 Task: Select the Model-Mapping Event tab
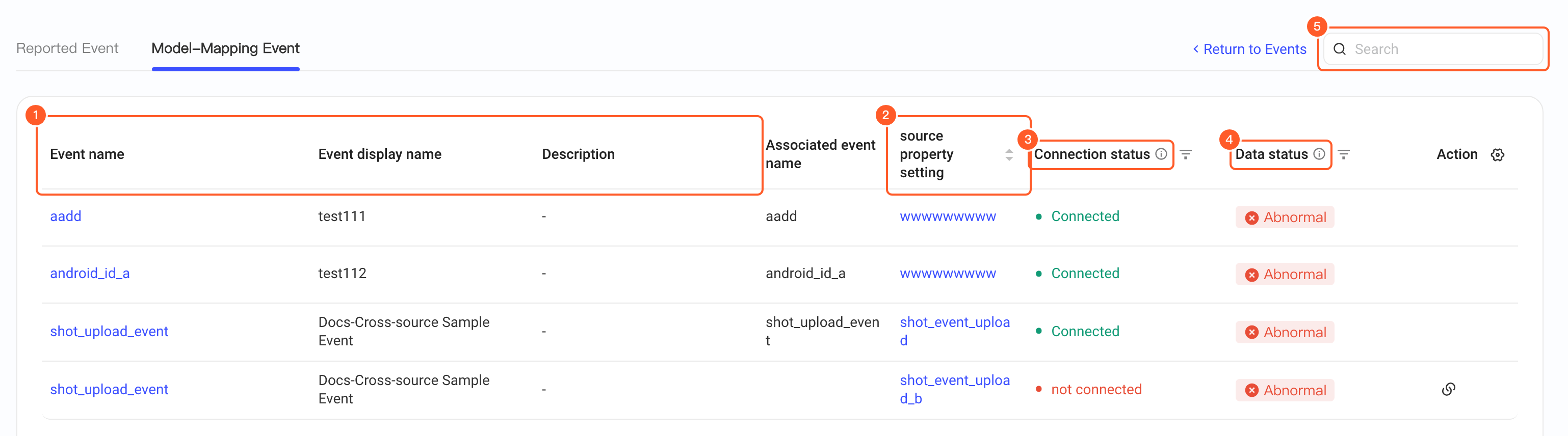pos(225,48)
